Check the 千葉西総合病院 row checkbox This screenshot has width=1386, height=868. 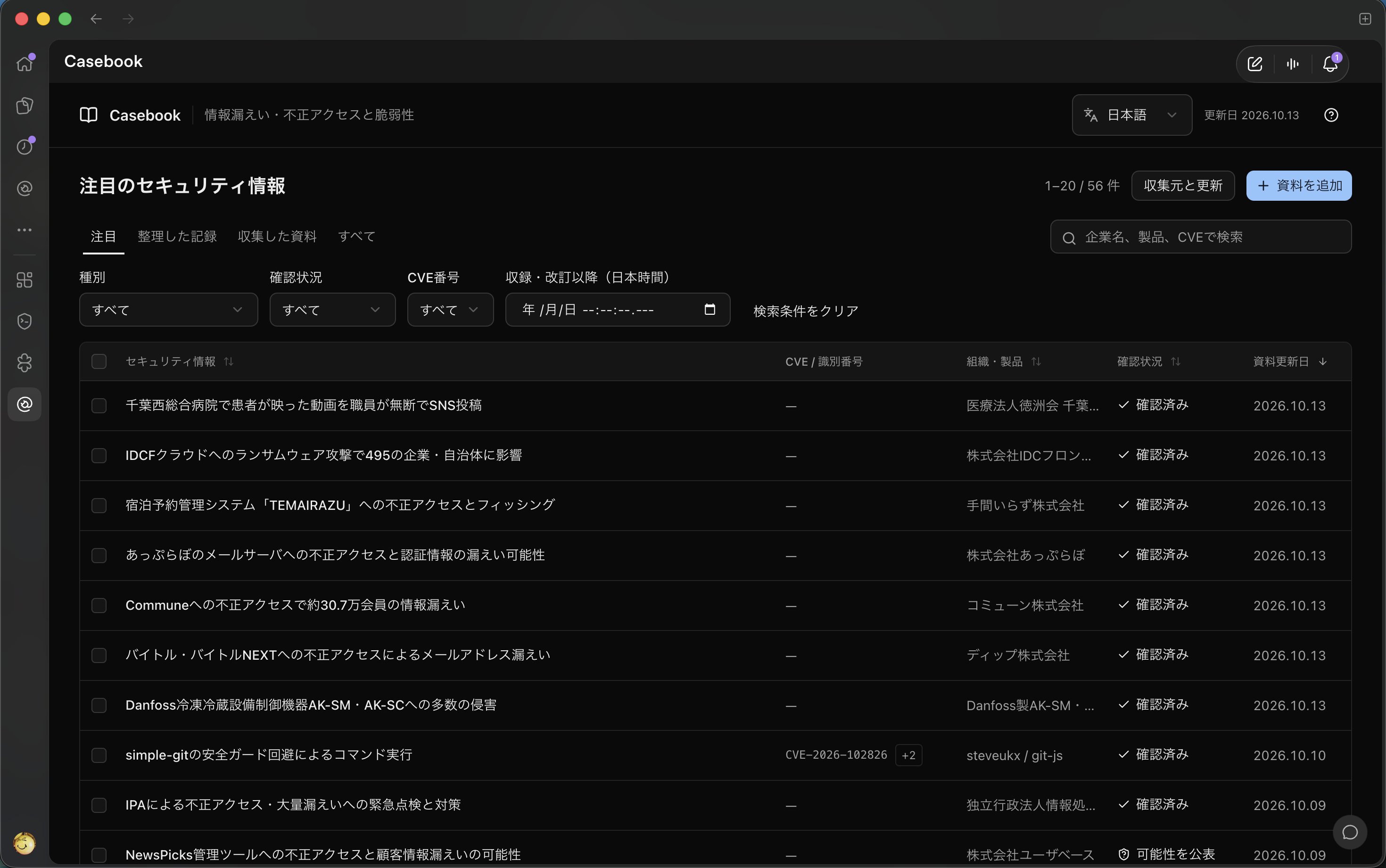(x=99, y=405)
